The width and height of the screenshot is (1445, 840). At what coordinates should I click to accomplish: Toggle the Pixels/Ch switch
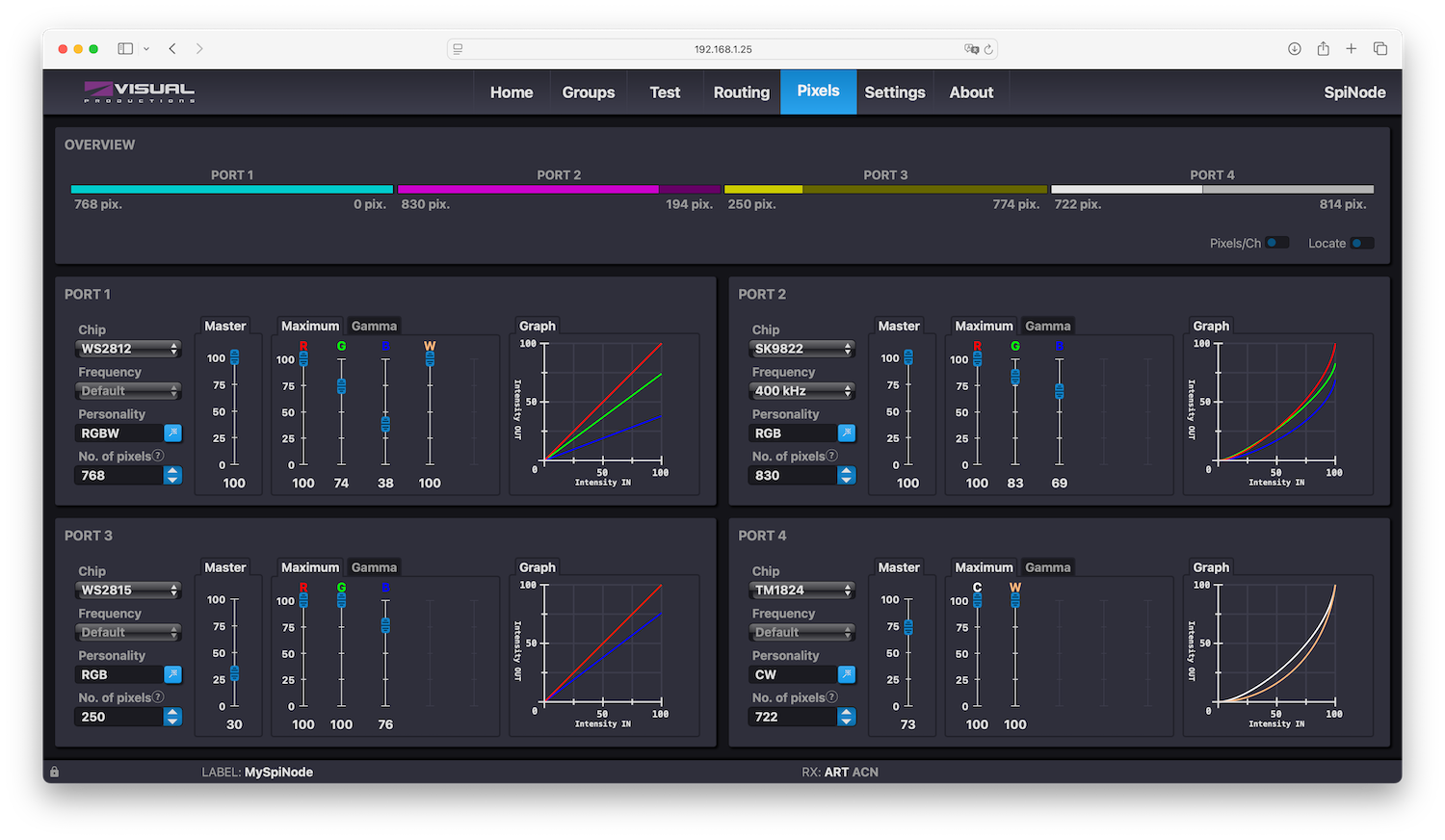1277,243
